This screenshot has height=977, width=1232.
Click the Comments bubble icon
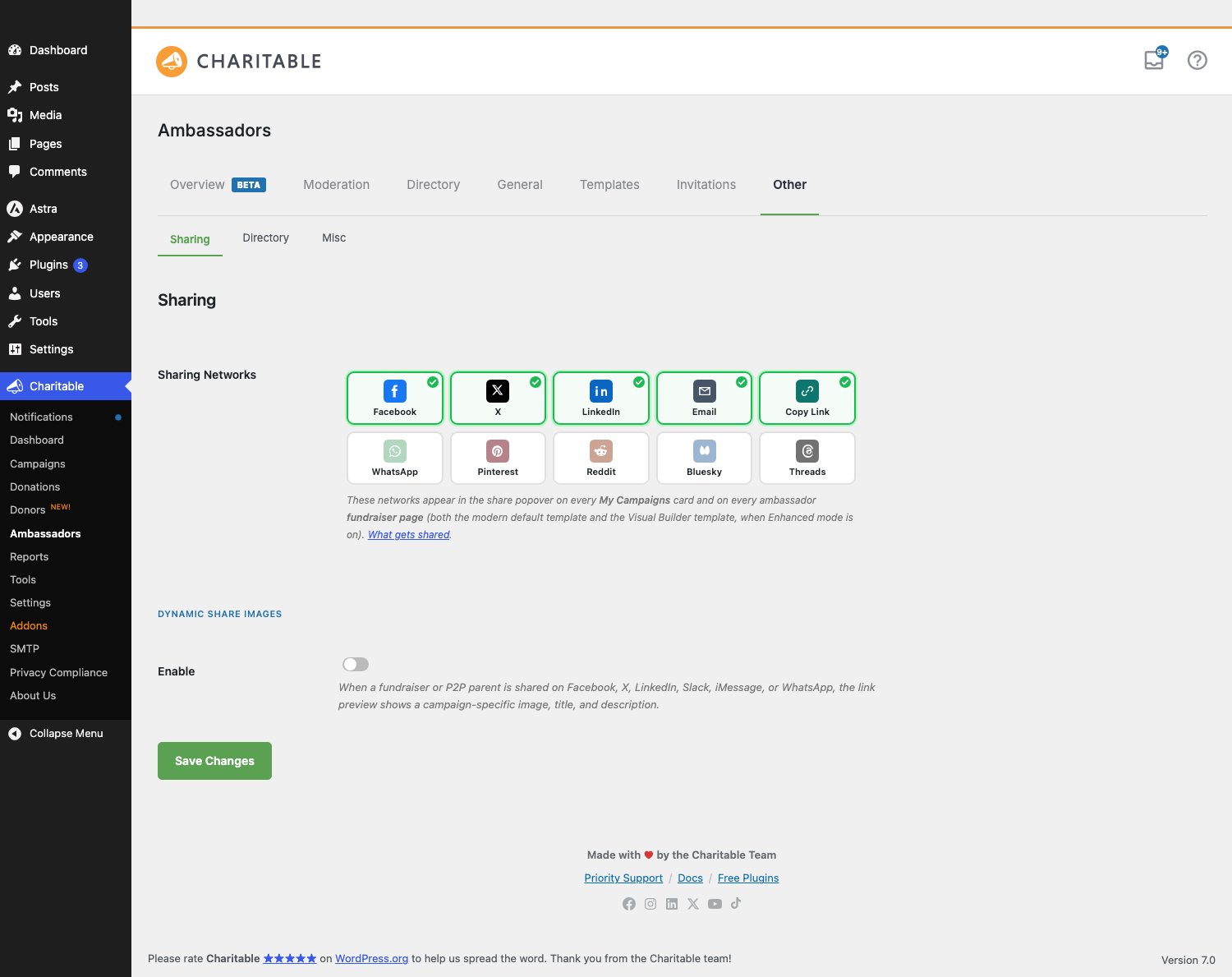(15, 172)
